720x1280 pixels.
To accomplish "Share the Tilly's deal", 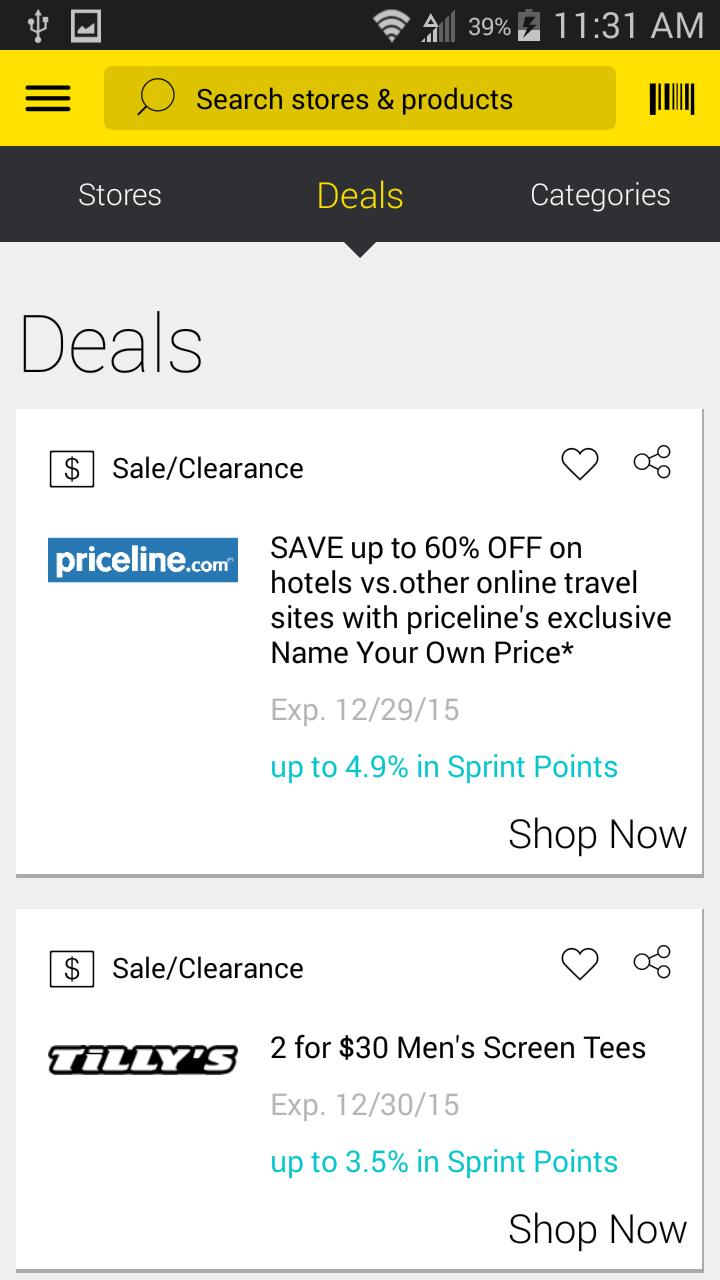I will tap(652, 961).
